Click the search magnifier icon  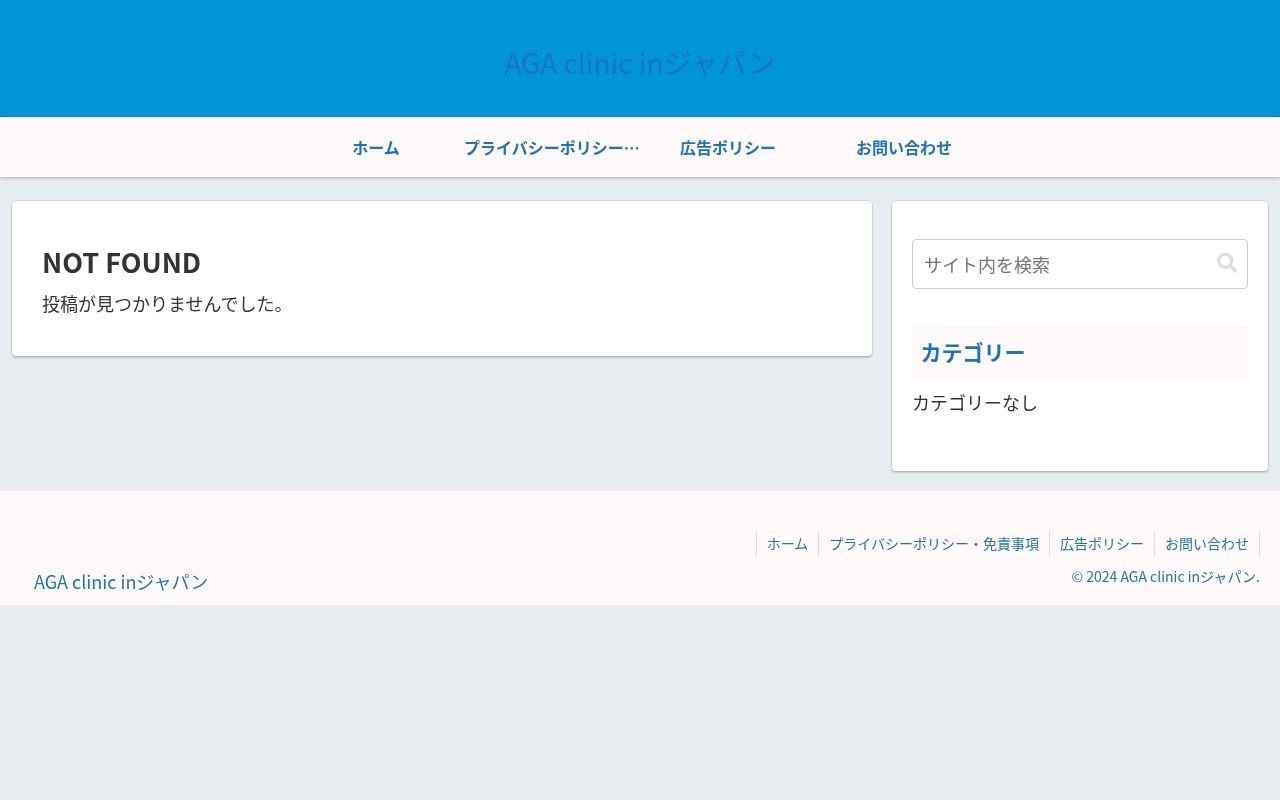point(1227,263)
